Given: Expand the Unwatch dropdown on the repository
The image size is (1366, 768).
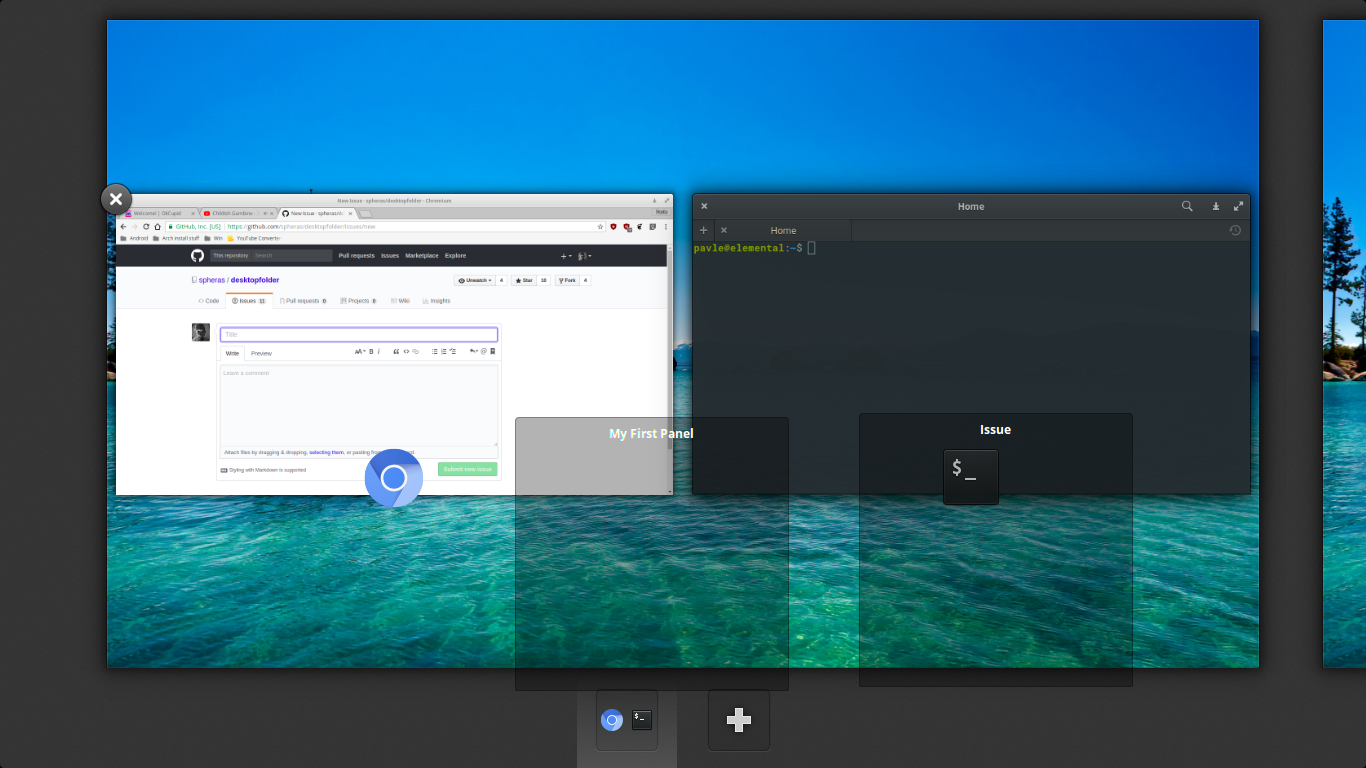Looking at the screenshot, I should (475, 281).
